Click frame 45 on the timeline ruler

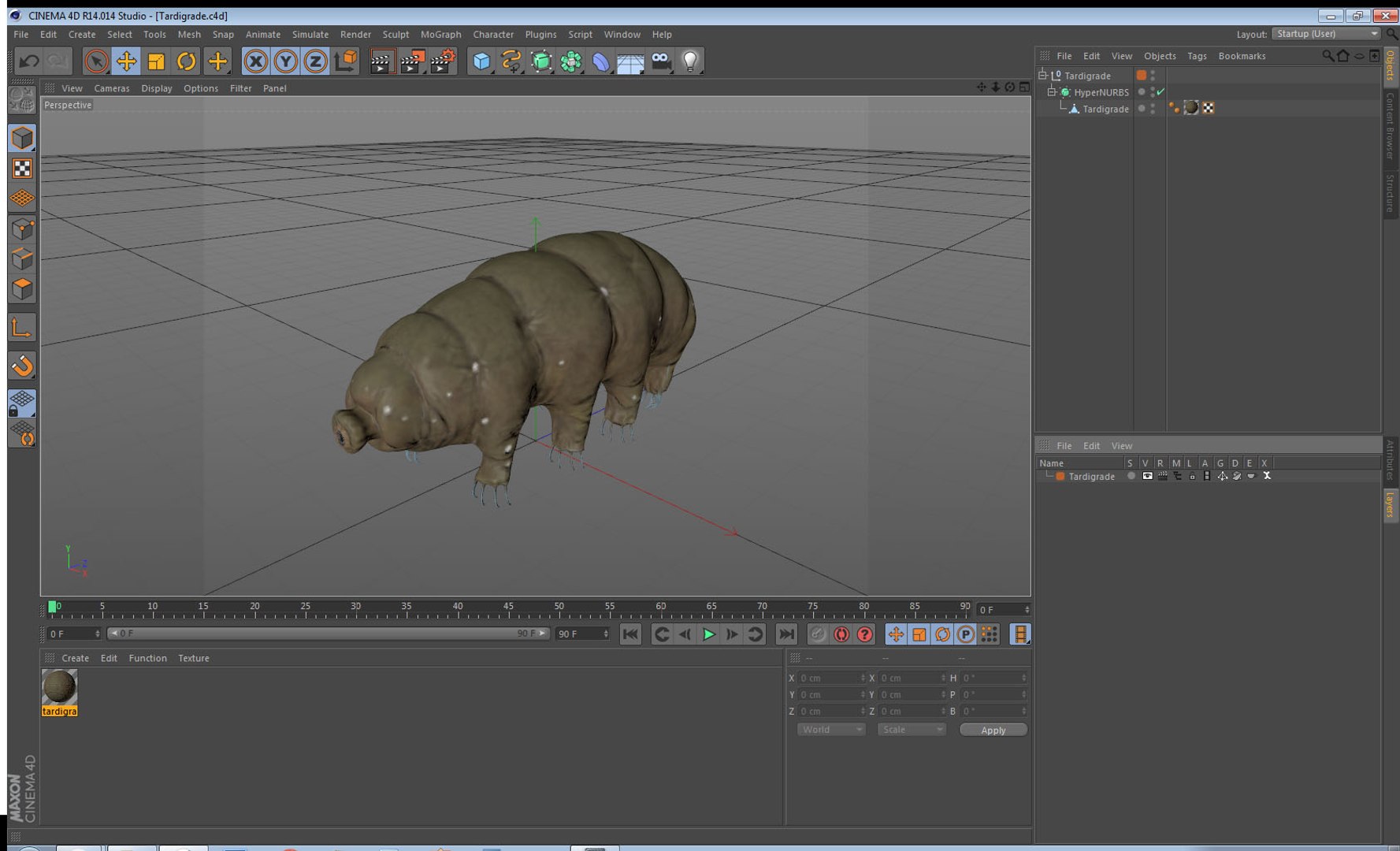[x=508, y=608]
